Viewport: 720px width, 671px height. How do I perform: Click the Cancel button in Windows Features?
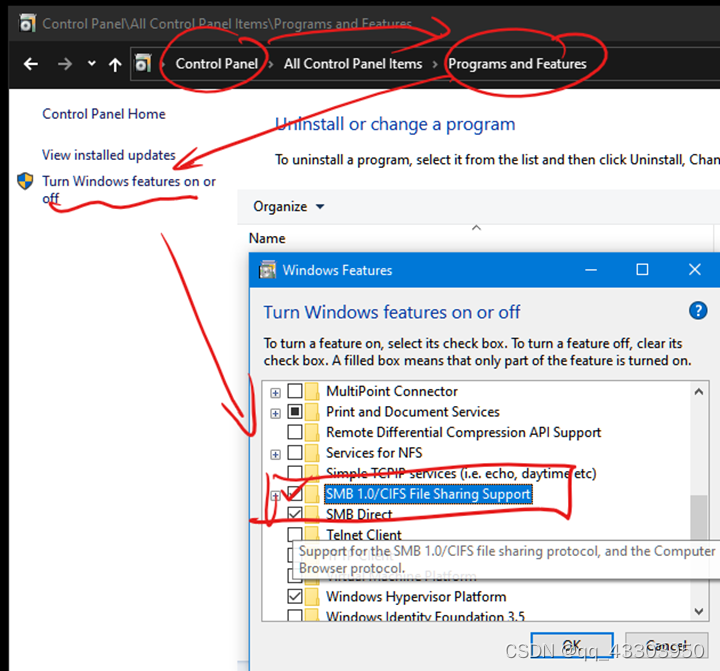[666, 645]
